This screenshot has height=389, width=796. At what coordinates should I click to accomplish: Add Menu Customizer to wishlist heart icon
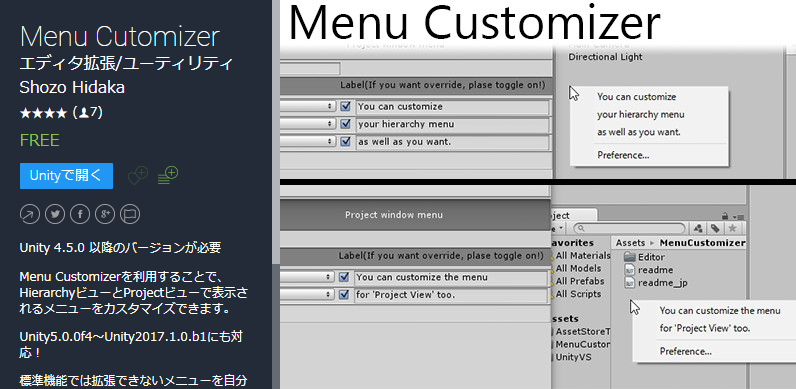[x=137, y=175]
